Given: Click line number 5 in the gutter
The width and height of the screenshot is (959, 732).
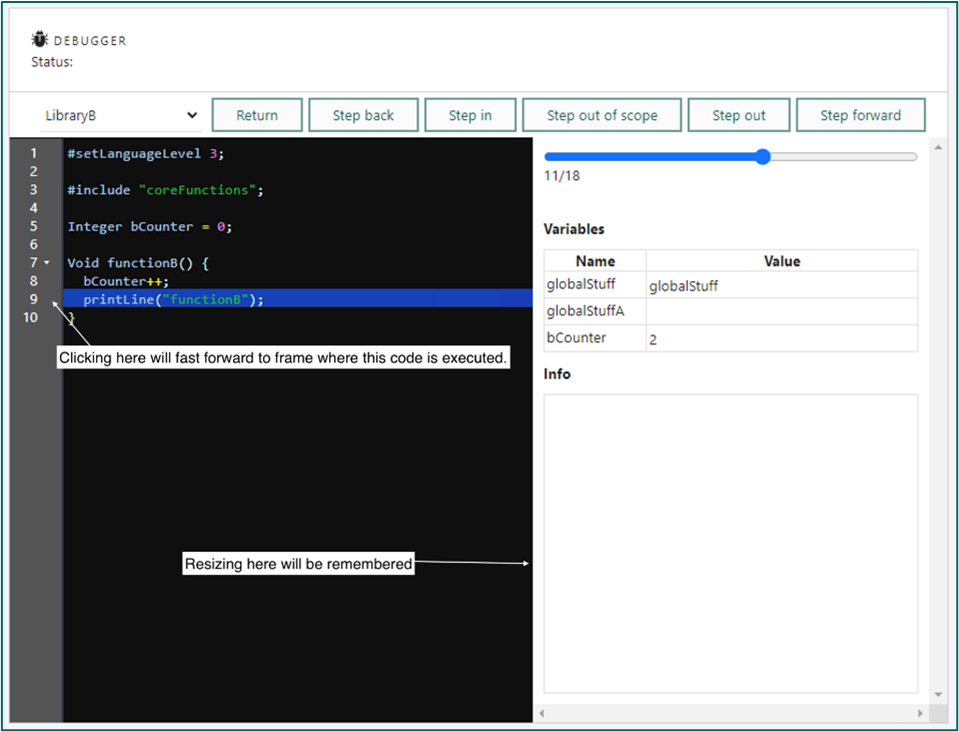Looking at the screenshot, I should (x=34, y=226).
